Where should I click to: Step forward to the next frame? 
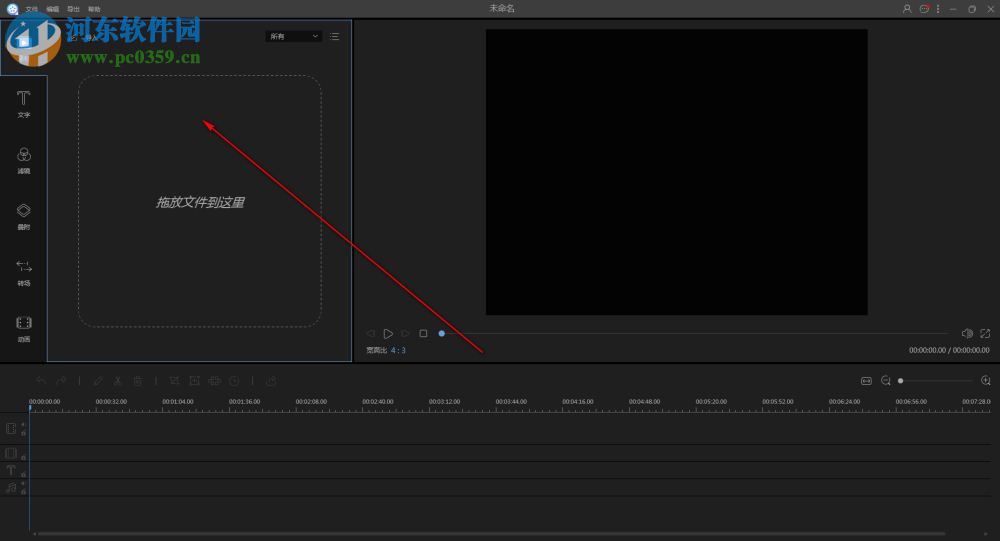click(x=405, y=334)
